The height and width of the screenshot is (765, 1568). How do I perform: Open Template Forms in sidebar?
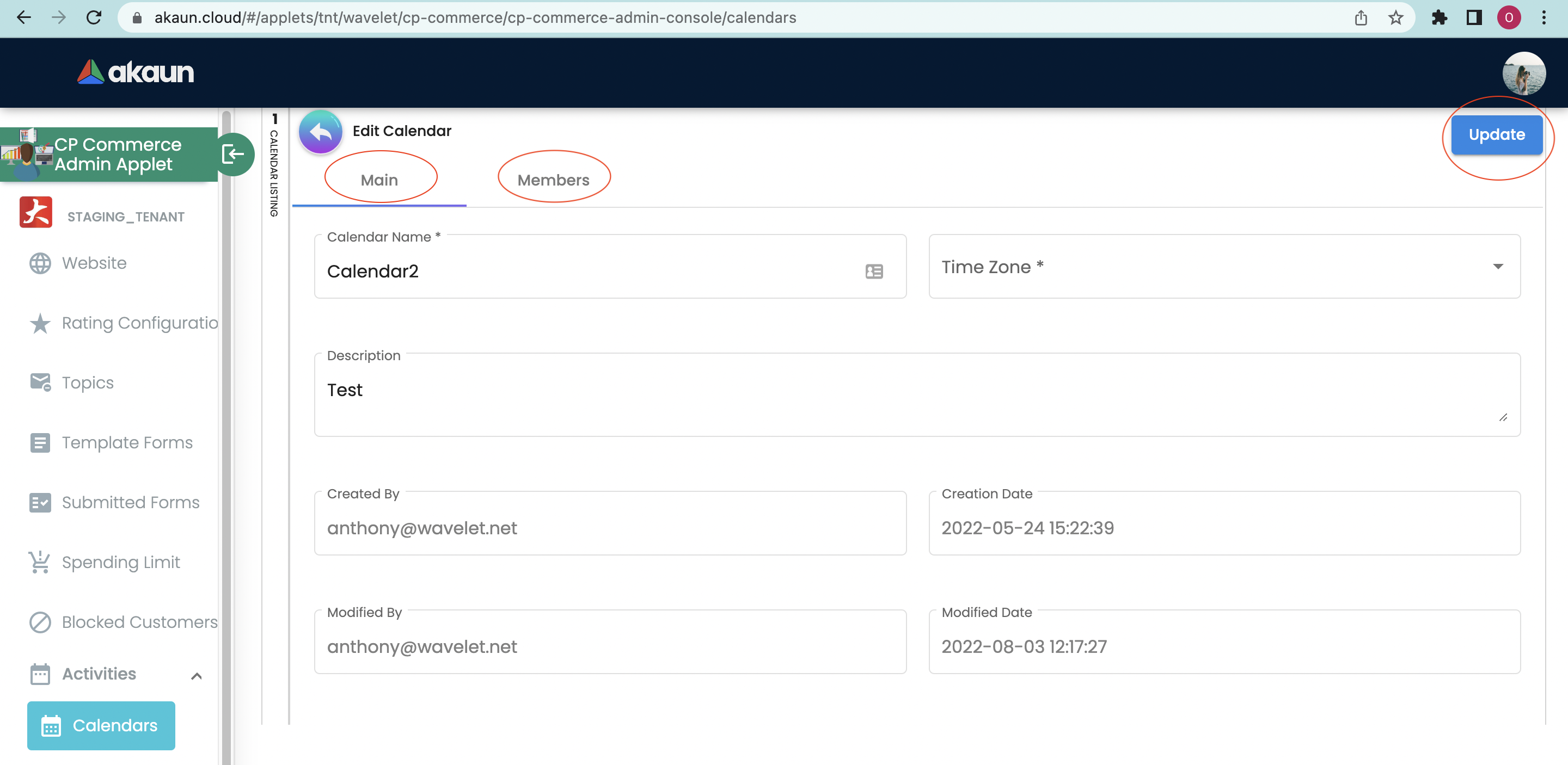[x=127, y=443]
